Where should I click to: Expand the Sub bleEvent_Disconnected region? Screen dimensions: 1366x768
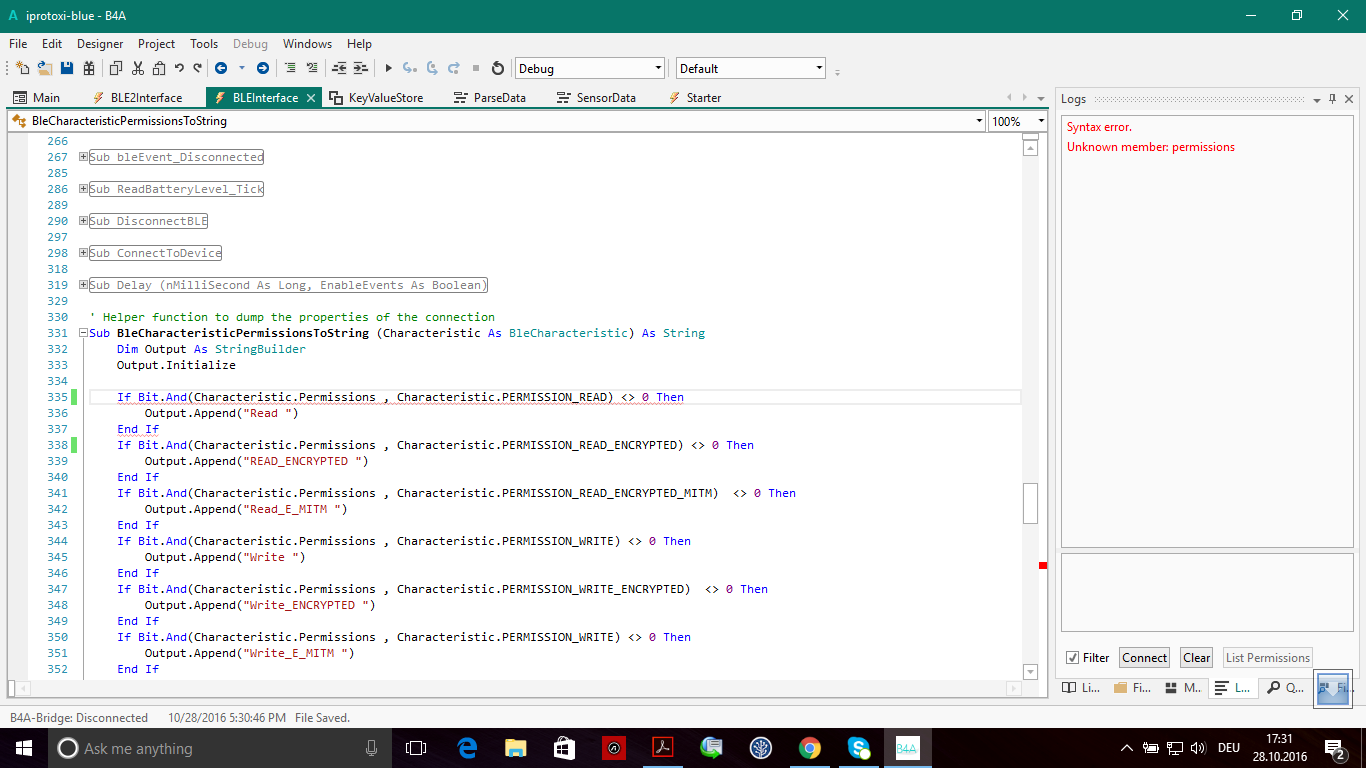83,157
